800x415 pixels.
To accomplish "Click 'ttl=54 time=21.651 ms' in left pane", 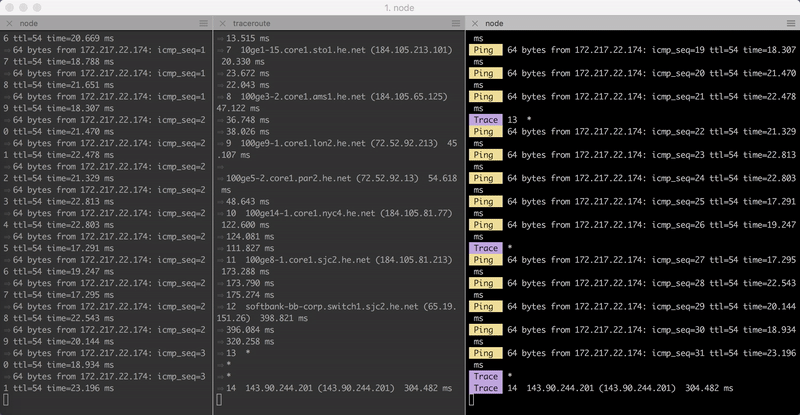I will (63, 85).
